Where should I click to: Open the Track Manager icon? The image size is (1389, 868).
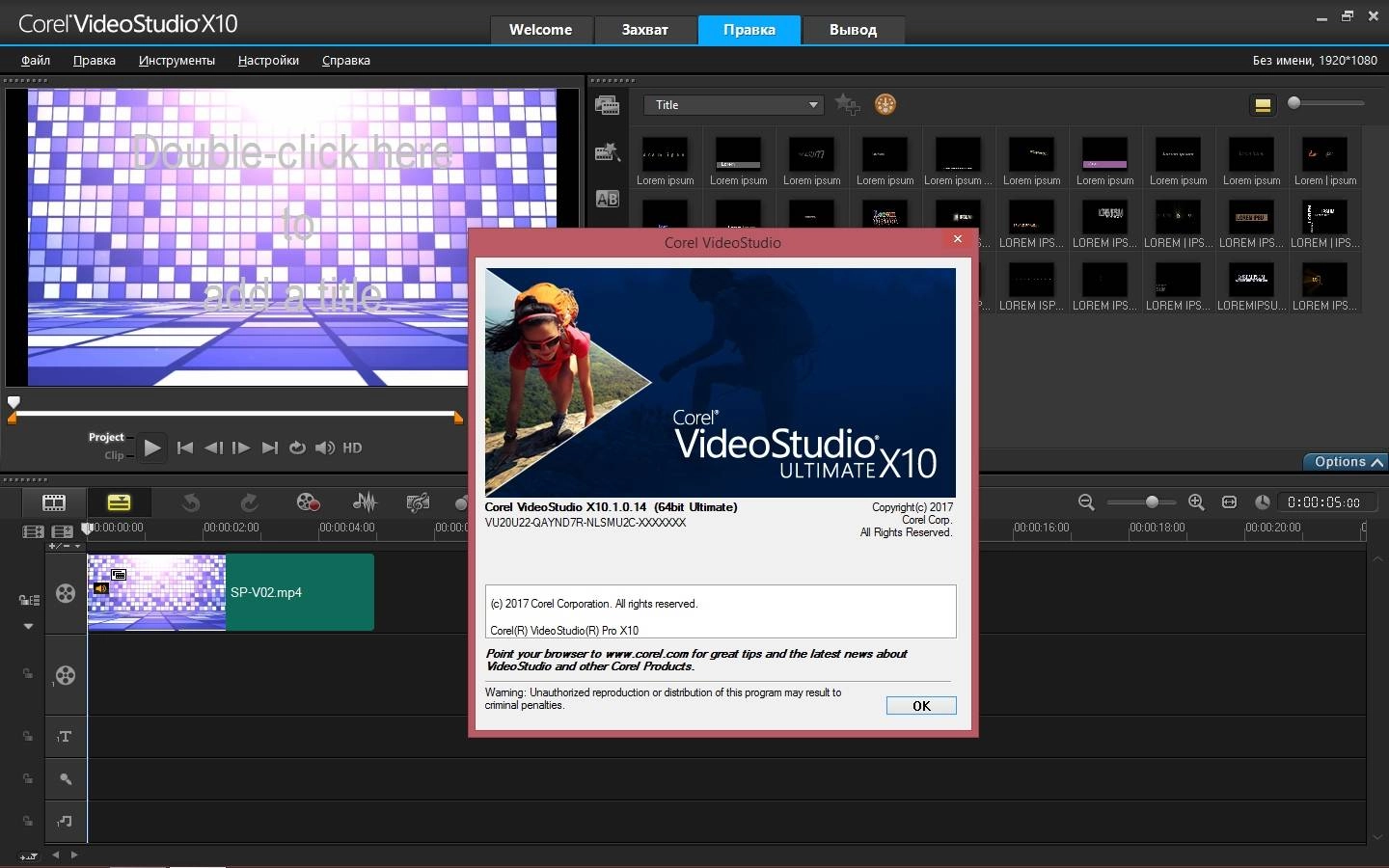[62, 531]
